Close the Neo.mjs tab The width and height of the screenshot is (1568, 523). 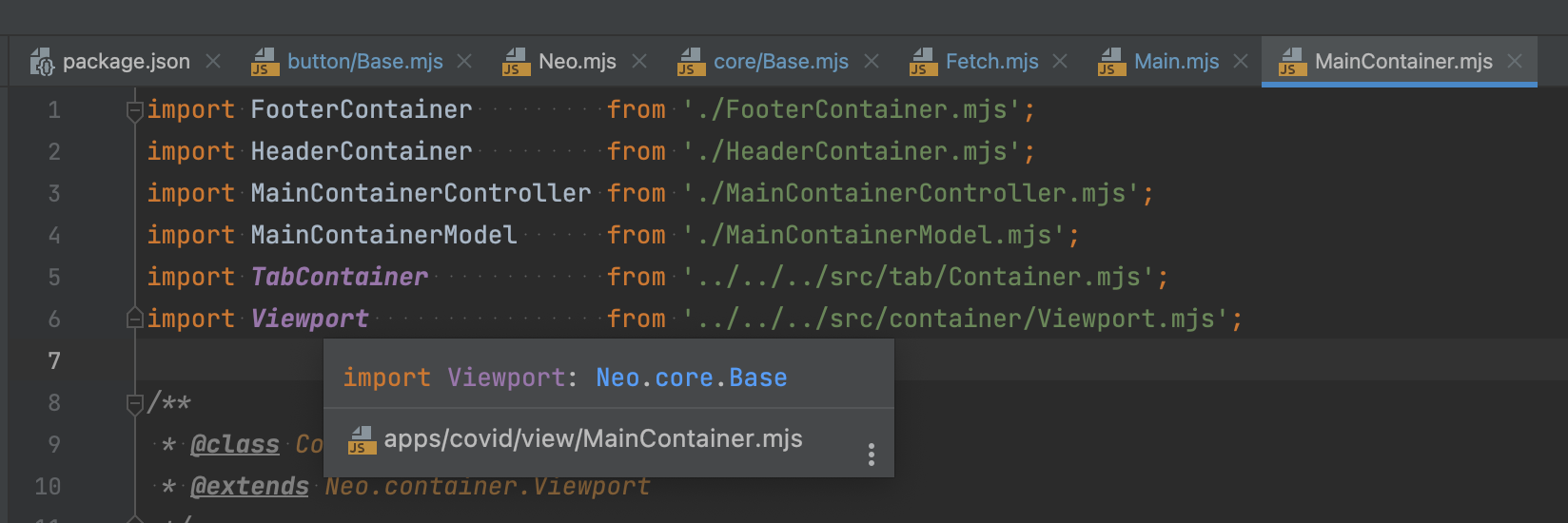[639, 62]
